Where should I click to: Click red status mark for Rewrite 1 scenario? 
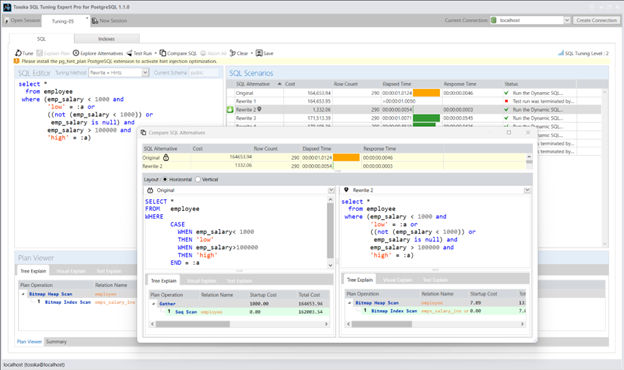click(506, 101)
